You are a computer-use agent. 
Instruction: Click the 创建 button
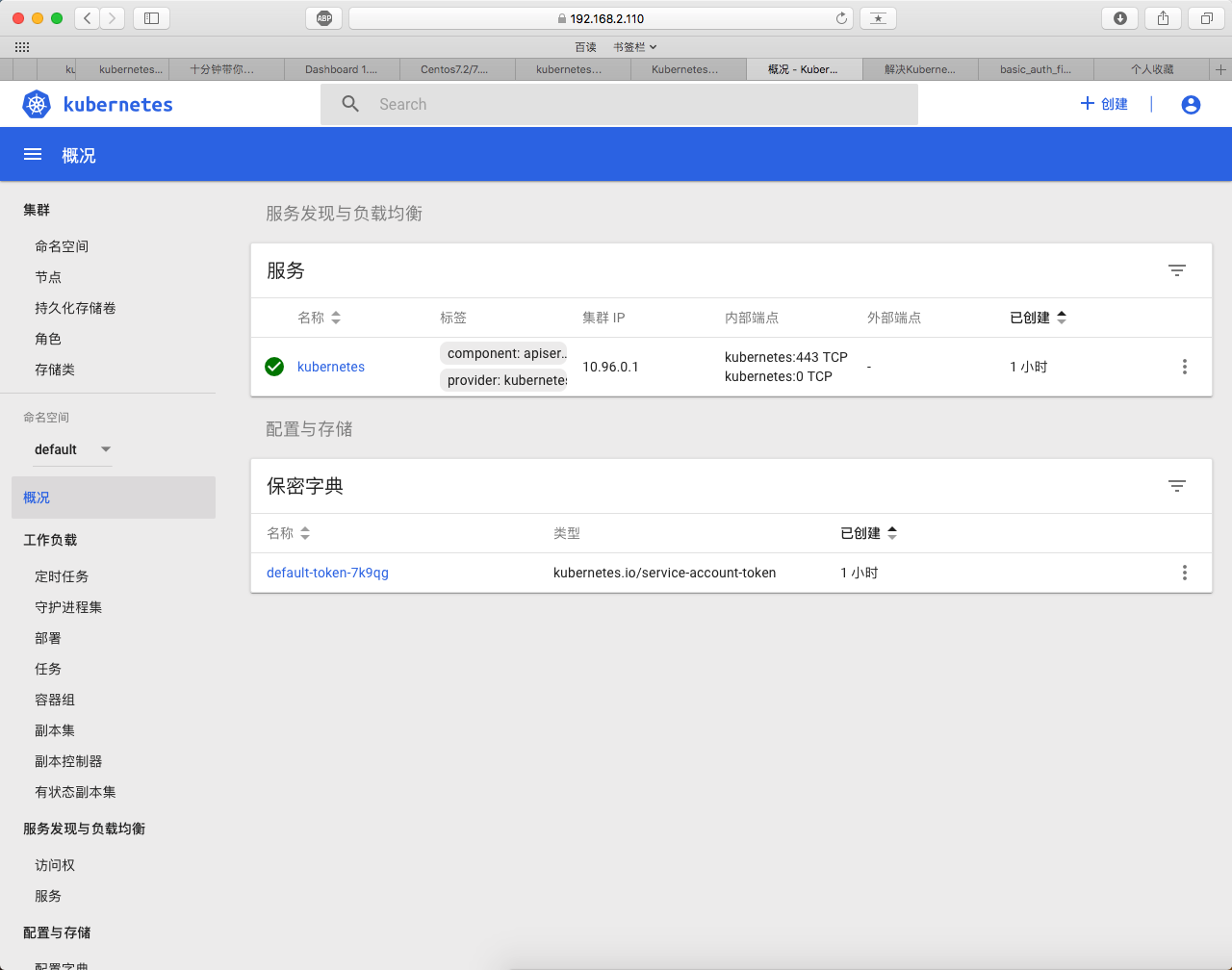[x=1104, y=104]
